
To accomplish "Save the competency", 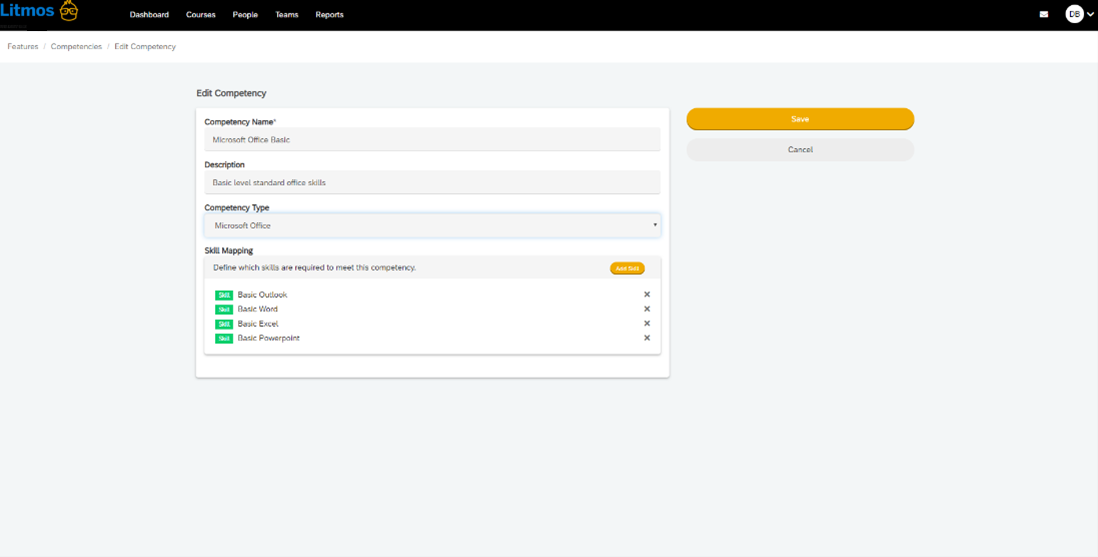I will [x=800, y=119].
